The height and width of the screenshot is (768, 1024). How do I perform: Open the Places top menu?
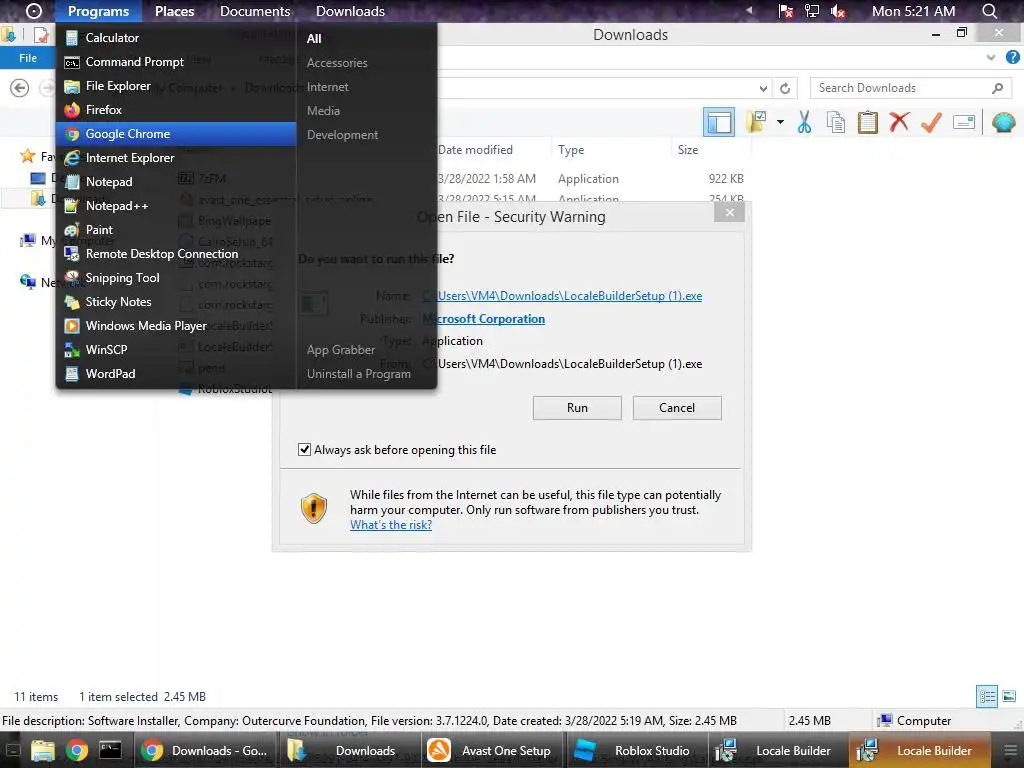point(174,11)
